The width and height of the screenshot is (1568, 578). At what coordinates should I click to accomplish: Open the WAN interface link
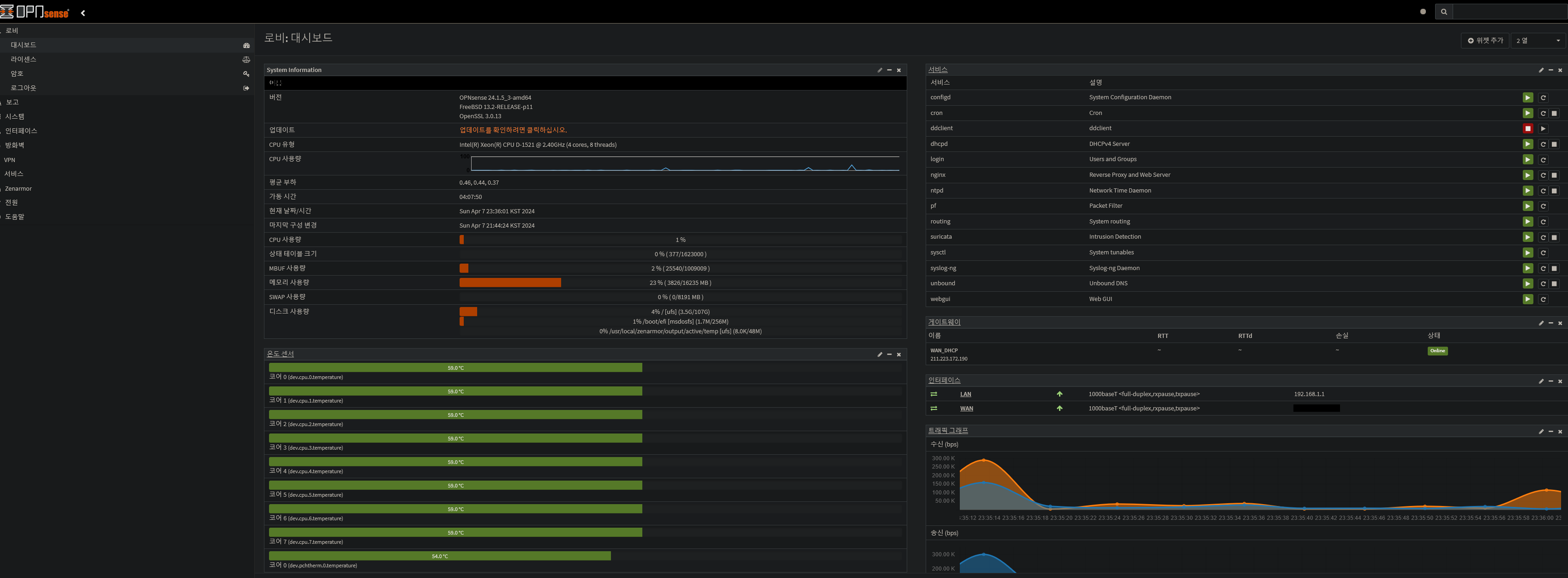(x=966, y=409)
